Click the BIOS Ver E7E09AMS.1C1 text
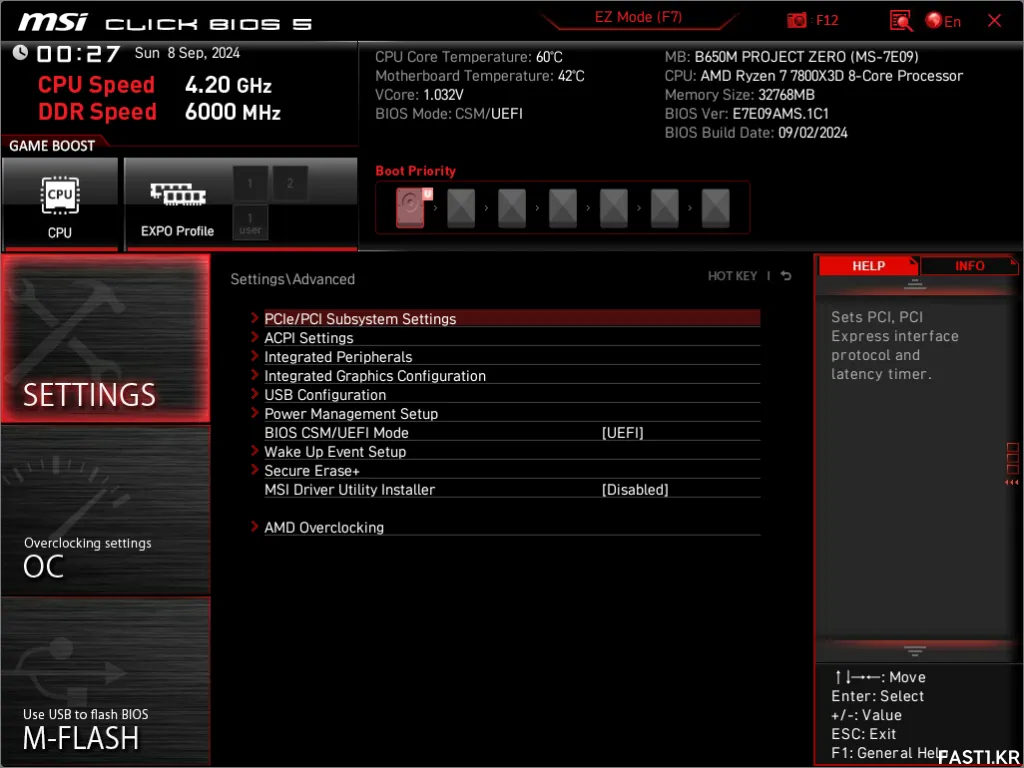Viewport: 1024px width, 768px height. pyautogui.click(x=746, y=114)
